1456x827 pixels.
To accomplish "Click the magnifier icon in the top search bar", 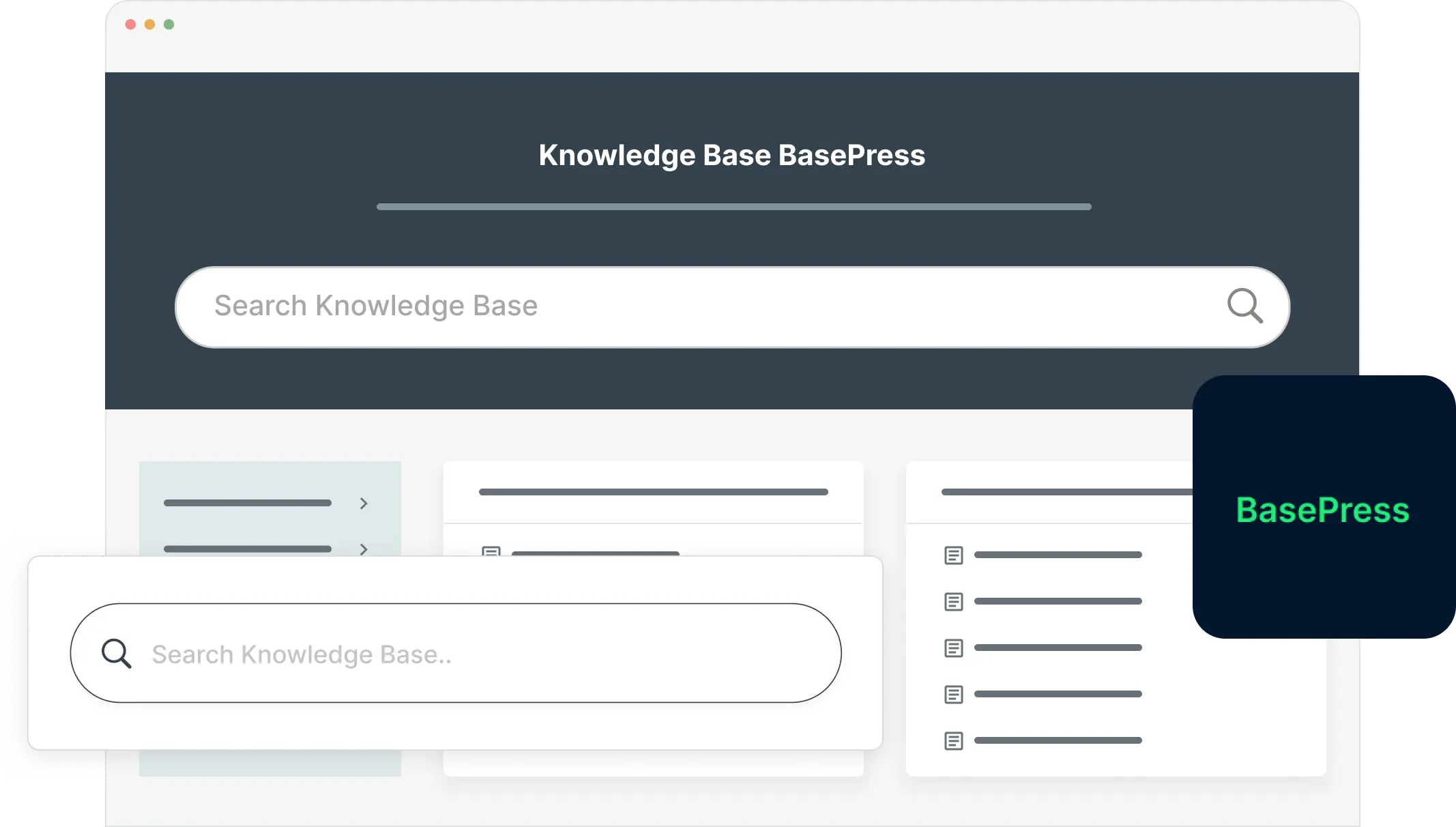I will pos(1247,306).
